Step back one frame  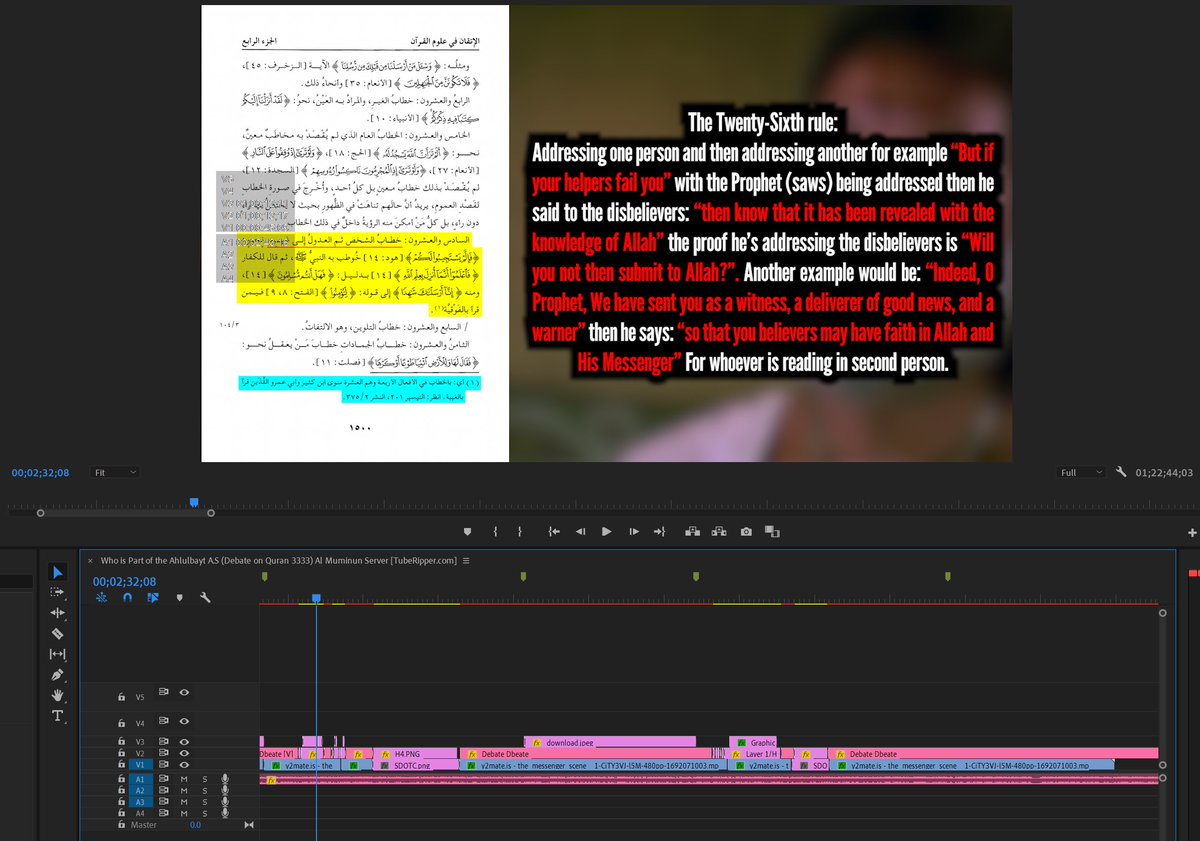tap(580, 532)
